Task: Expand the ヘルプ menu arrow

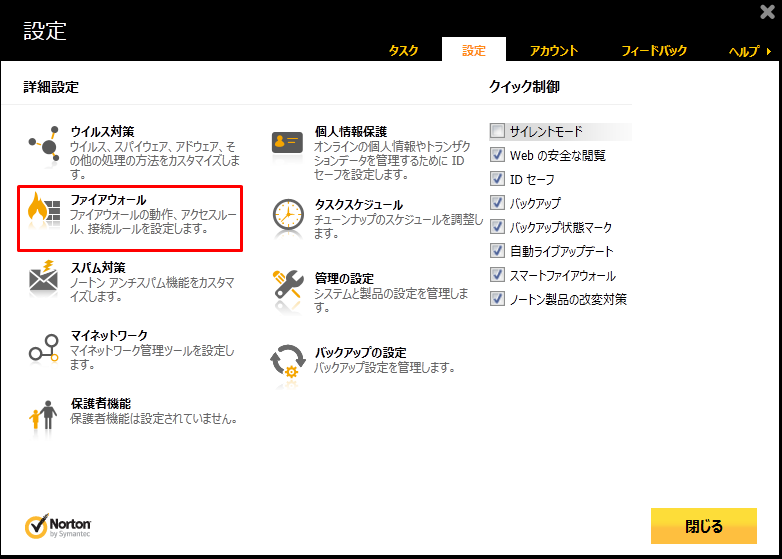Action: [x=769, y=51]
